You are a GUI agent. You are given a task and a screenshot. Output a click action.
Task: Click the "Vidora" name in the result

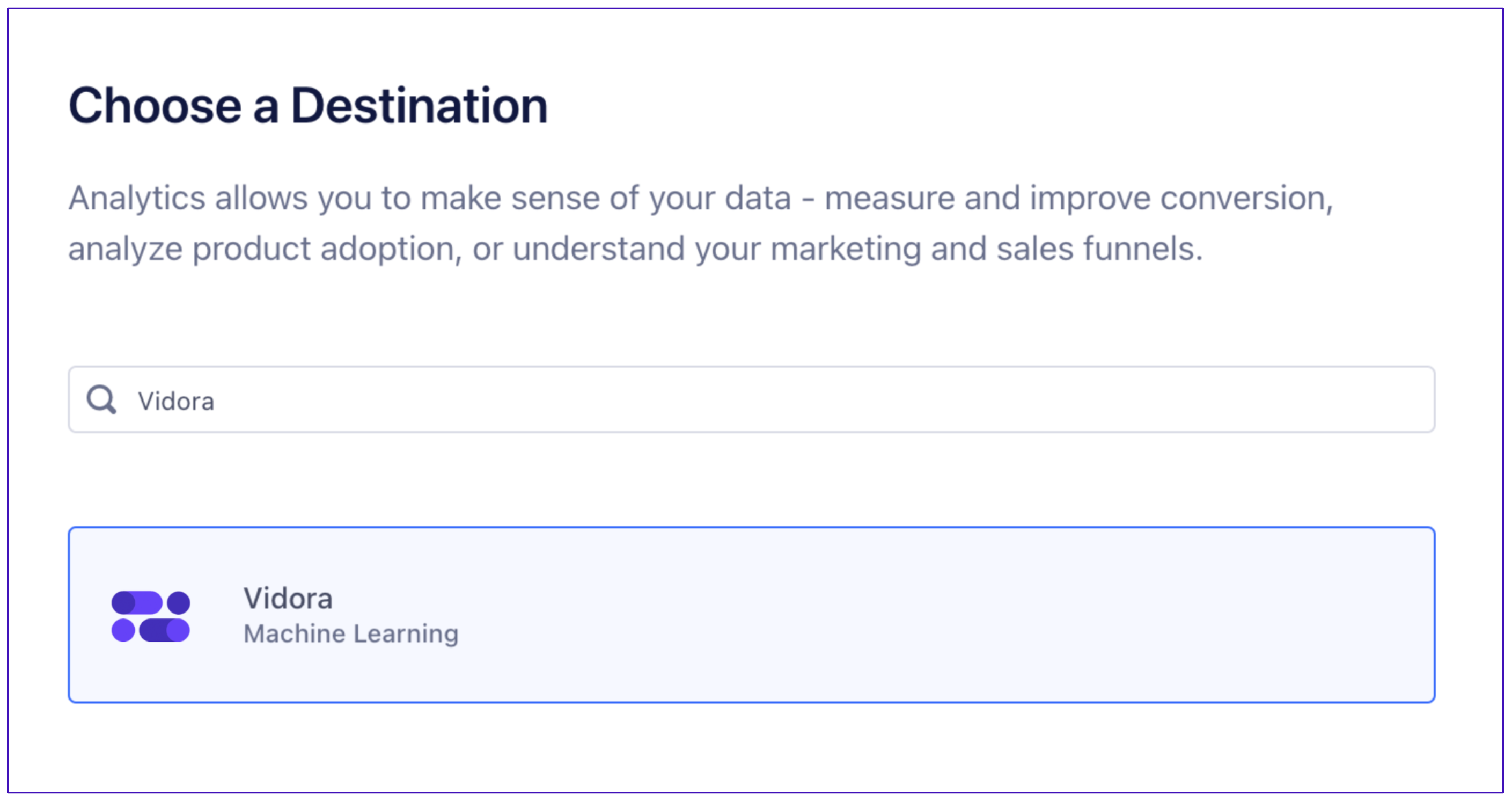point(288,598)
